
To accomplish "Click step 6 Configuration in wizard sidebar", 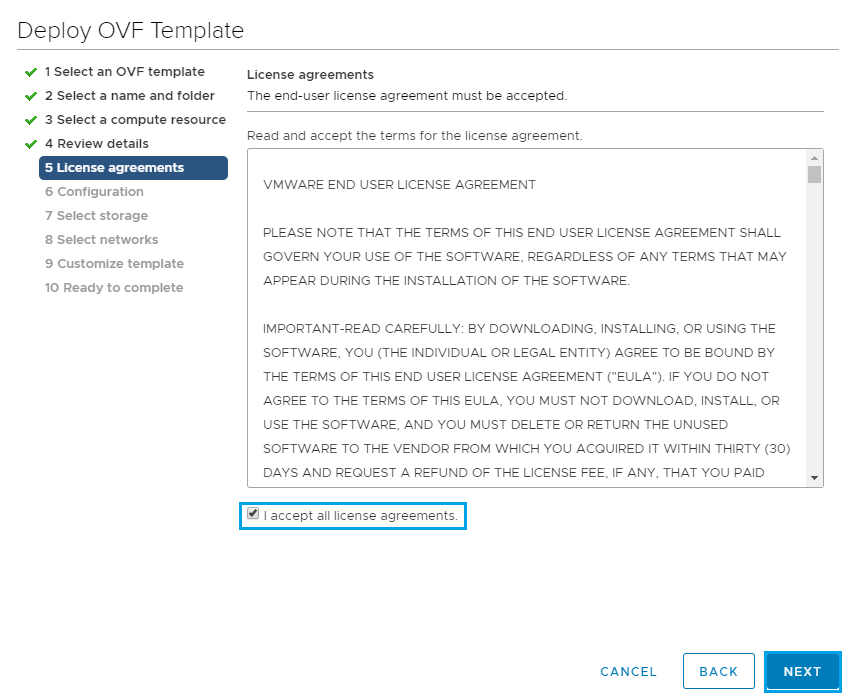I will (94, 192).
